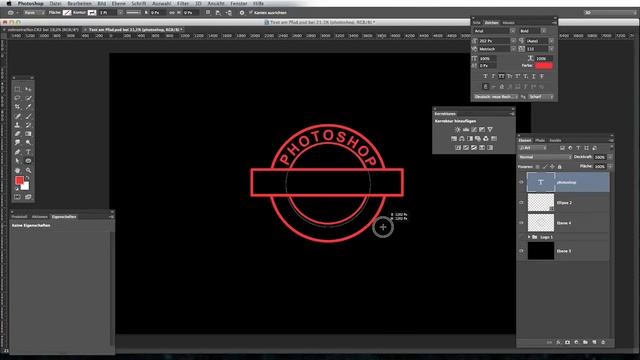Select the Move tool
This screenshot has width=640, height=360.
point(28,89)
